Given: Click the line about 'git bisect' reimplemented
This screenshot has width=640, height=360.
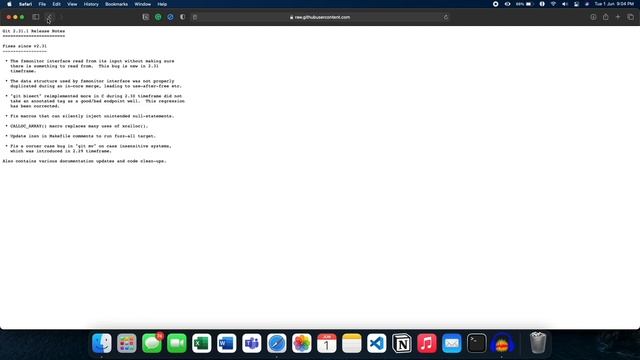Looking at the screenshot, I should click(x=96, y=96).
